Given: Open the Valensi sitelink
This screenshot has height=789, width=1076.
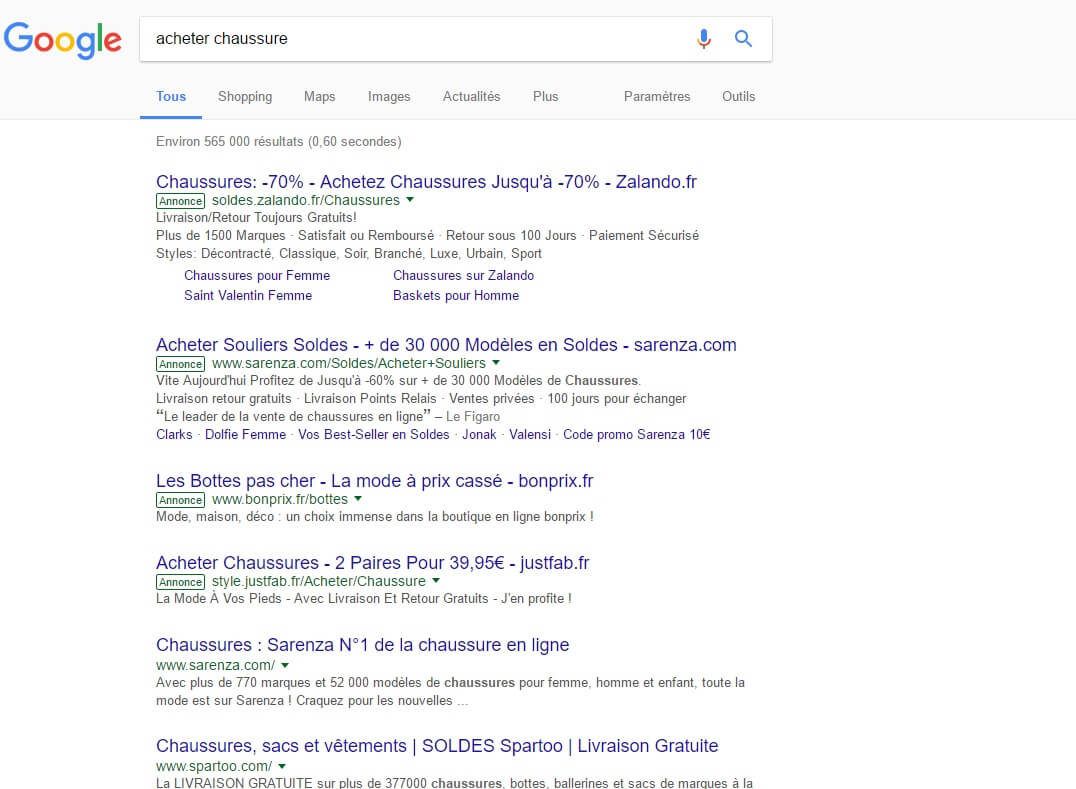Looking at the screenshot, I should click(x=530, y=434).
